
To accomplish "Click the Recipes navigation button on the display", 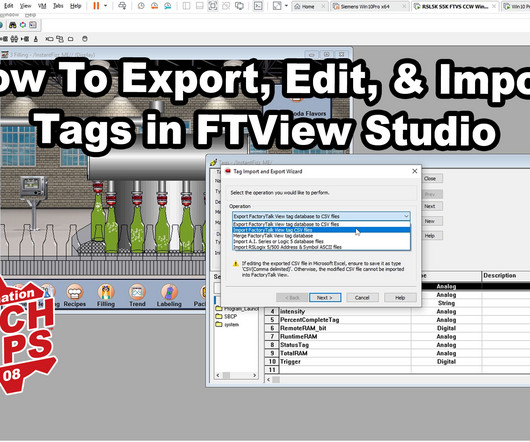I will pos(75,295).
